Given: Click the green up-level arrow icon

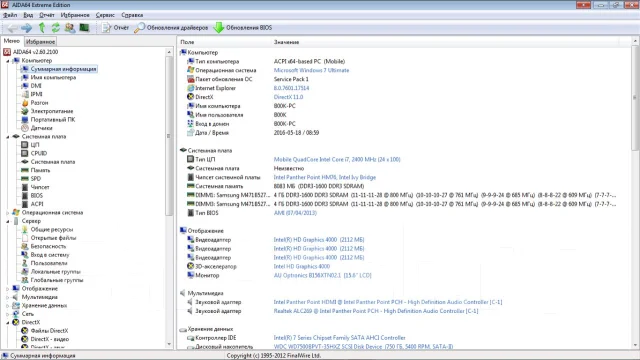Looking at the screenshot, I should (x=42, y=28).
